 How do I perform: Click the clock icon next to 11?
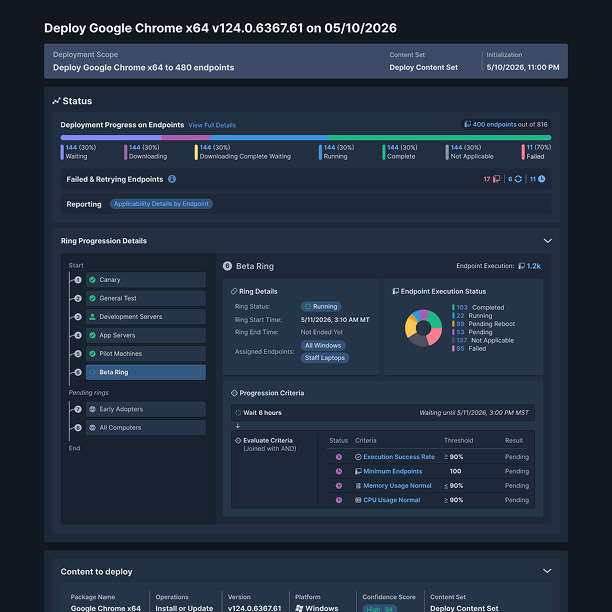[541, 179]
